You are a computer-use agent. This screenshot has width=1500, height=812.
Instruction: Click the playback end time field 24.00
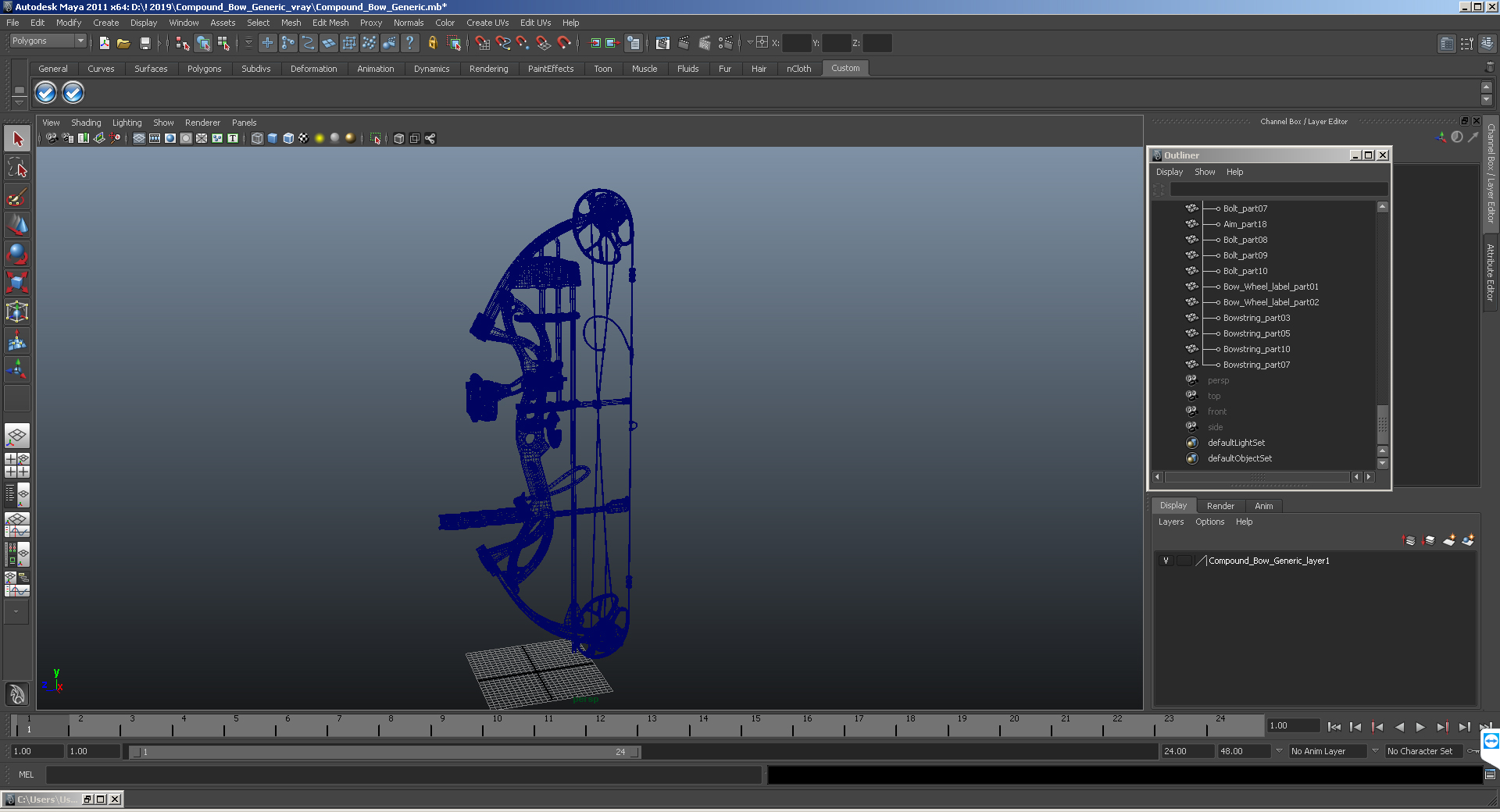point(1187,751)
